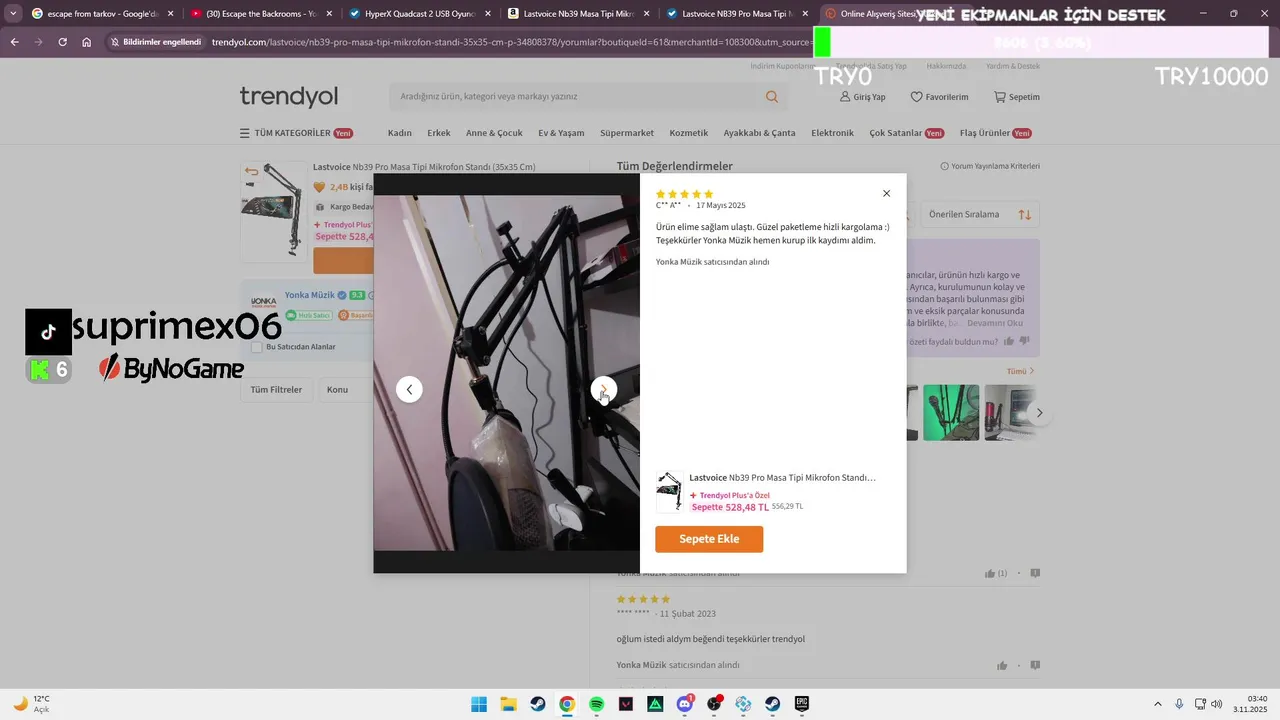Open Sepetim shopping cart
1280x720 pixels.
(x=1017, y=97)
